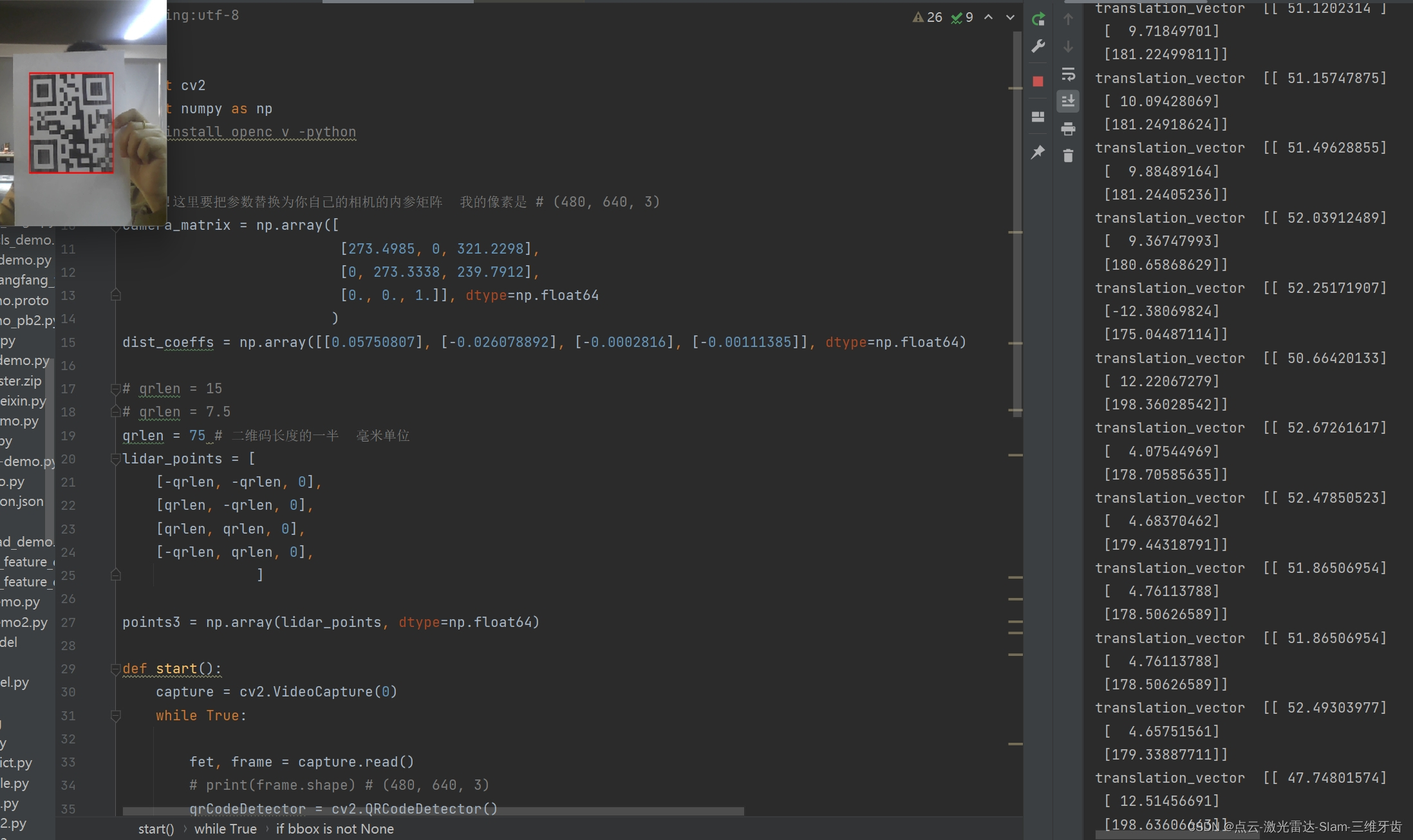Viewport: 1413px width, 840px height.
Task: Click the debug/breakpoint icon
Action: click(1038, 80)
